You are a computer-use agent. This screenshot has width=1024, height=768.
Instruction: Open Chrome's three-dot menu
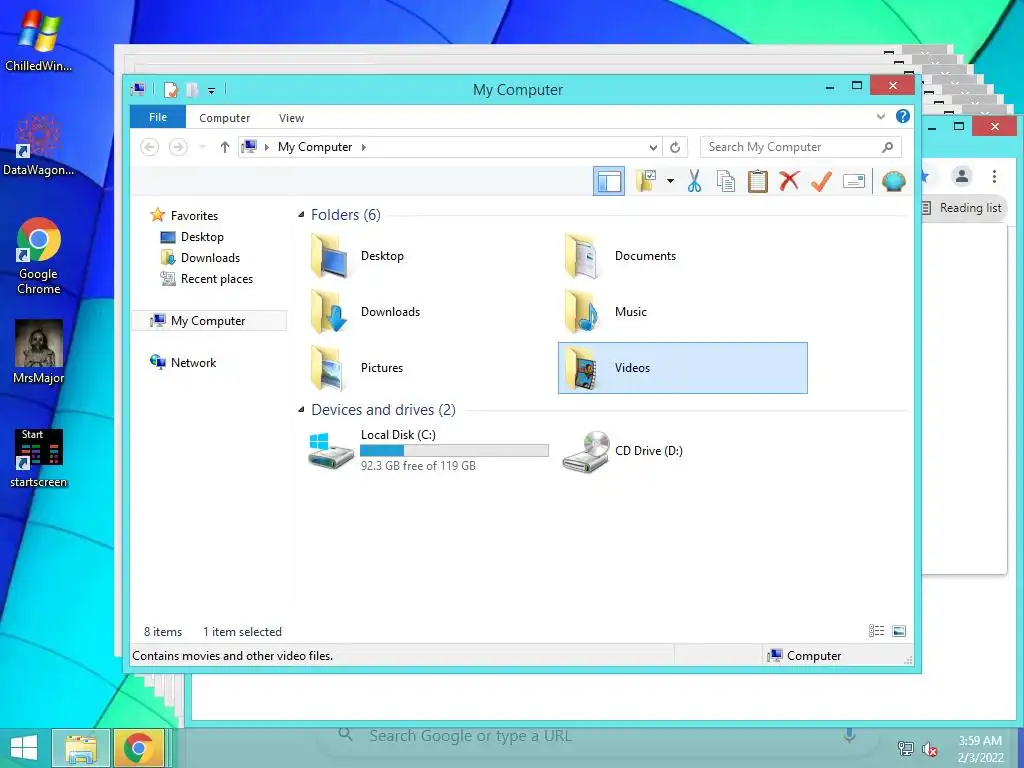point(994,176)
